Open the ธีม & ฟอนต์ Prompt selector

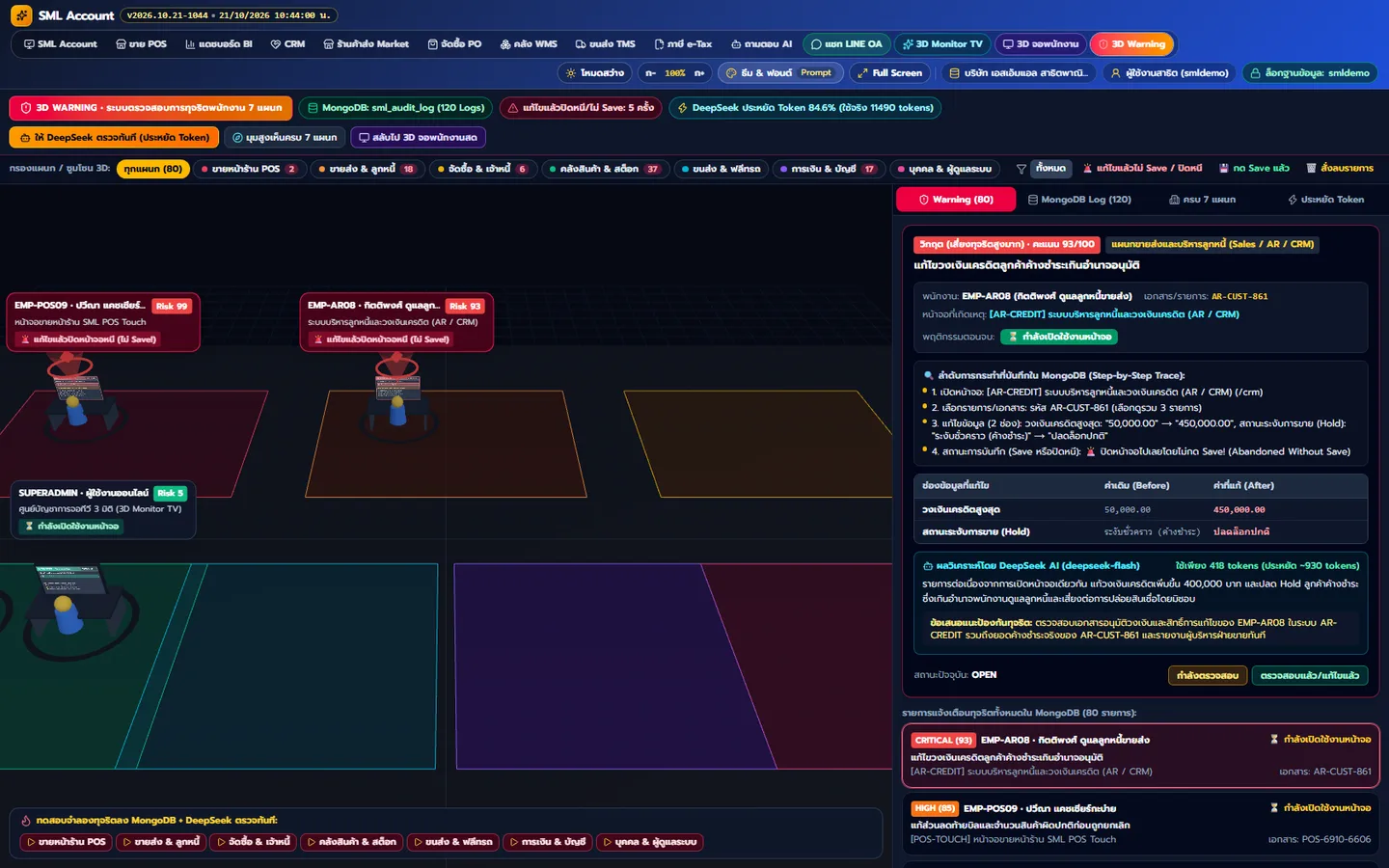(x=780, y=73)
